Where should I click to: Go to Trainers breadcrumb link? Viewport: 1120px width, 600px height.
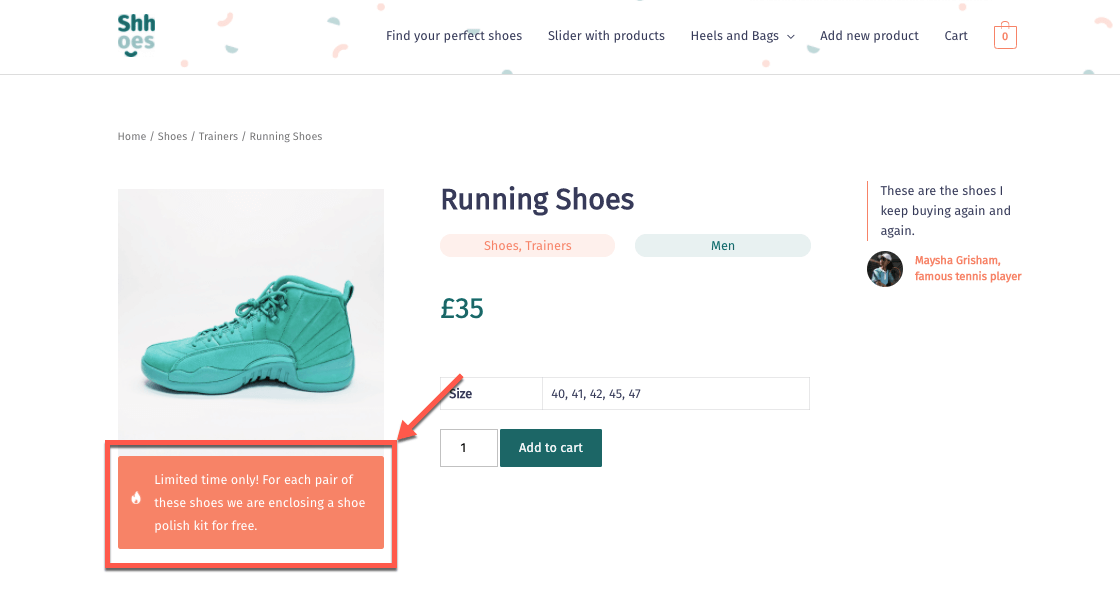[x=218, y=136]
